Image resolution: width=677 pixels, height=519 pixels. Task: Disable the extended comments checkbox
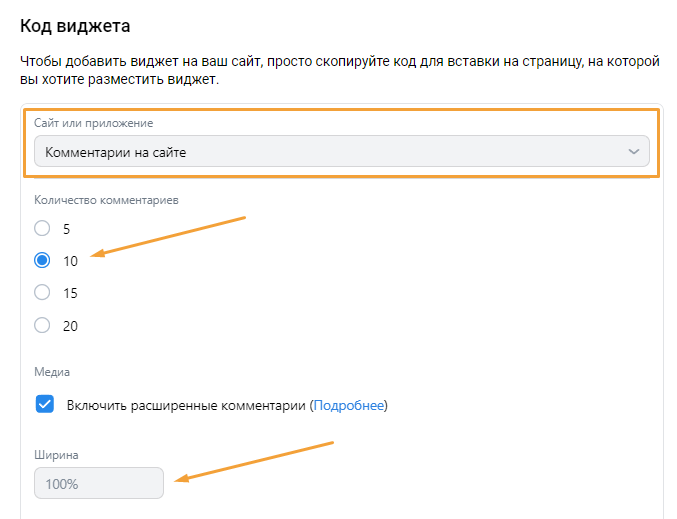(x=44, y=404)
